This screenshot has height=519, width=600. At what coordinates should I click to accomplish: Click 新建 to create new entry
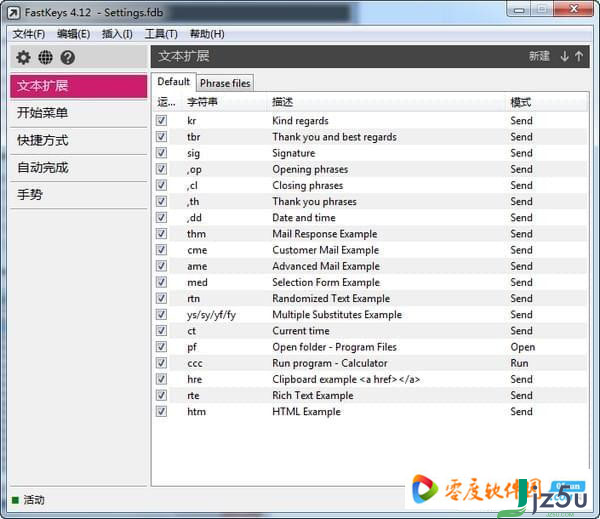[539, 56]
